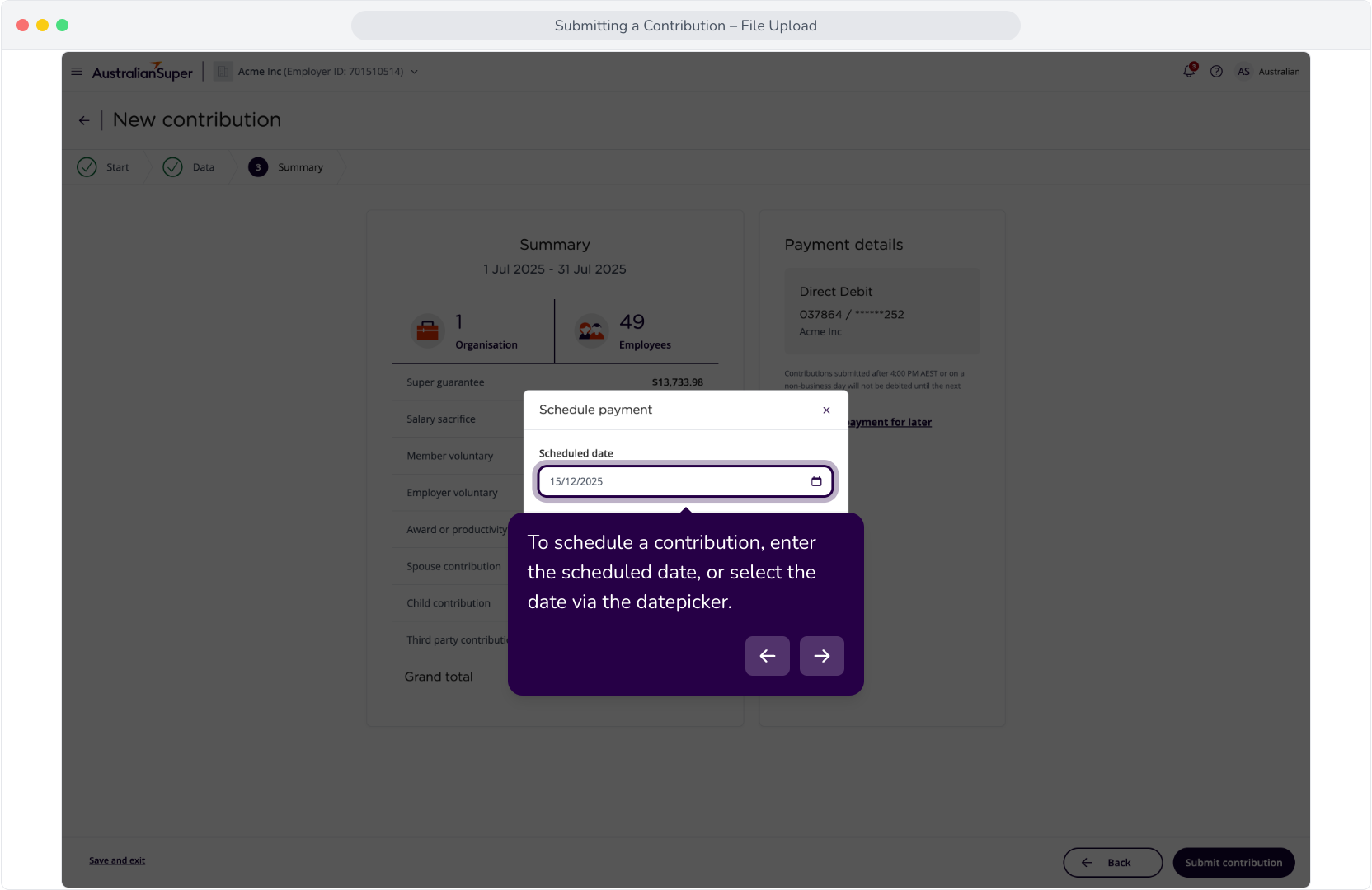1372x890 pixels.
Task: Select the Data step tab
Action: (189, 167)
